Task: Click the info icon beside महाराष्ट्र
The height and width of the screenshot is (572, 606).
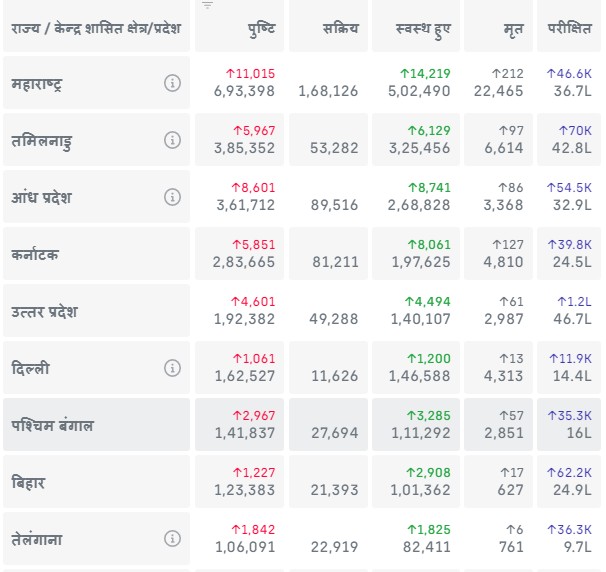Action: [x=172, y=83]
